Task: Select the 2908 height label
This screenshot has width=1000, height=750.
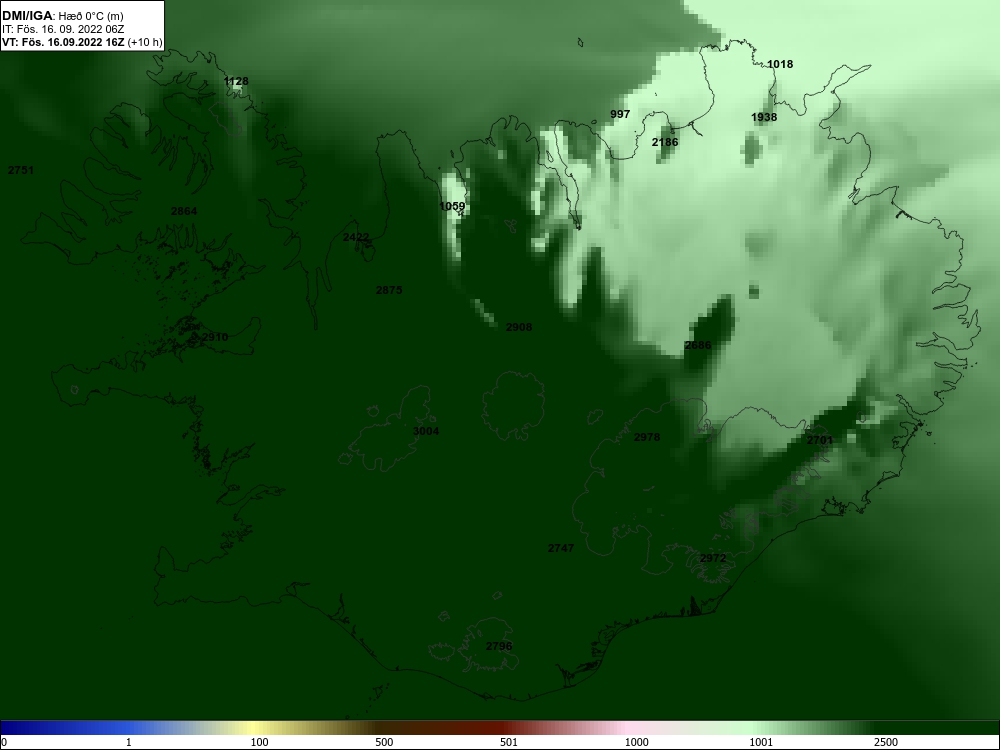Action: [x=518, y=327]
